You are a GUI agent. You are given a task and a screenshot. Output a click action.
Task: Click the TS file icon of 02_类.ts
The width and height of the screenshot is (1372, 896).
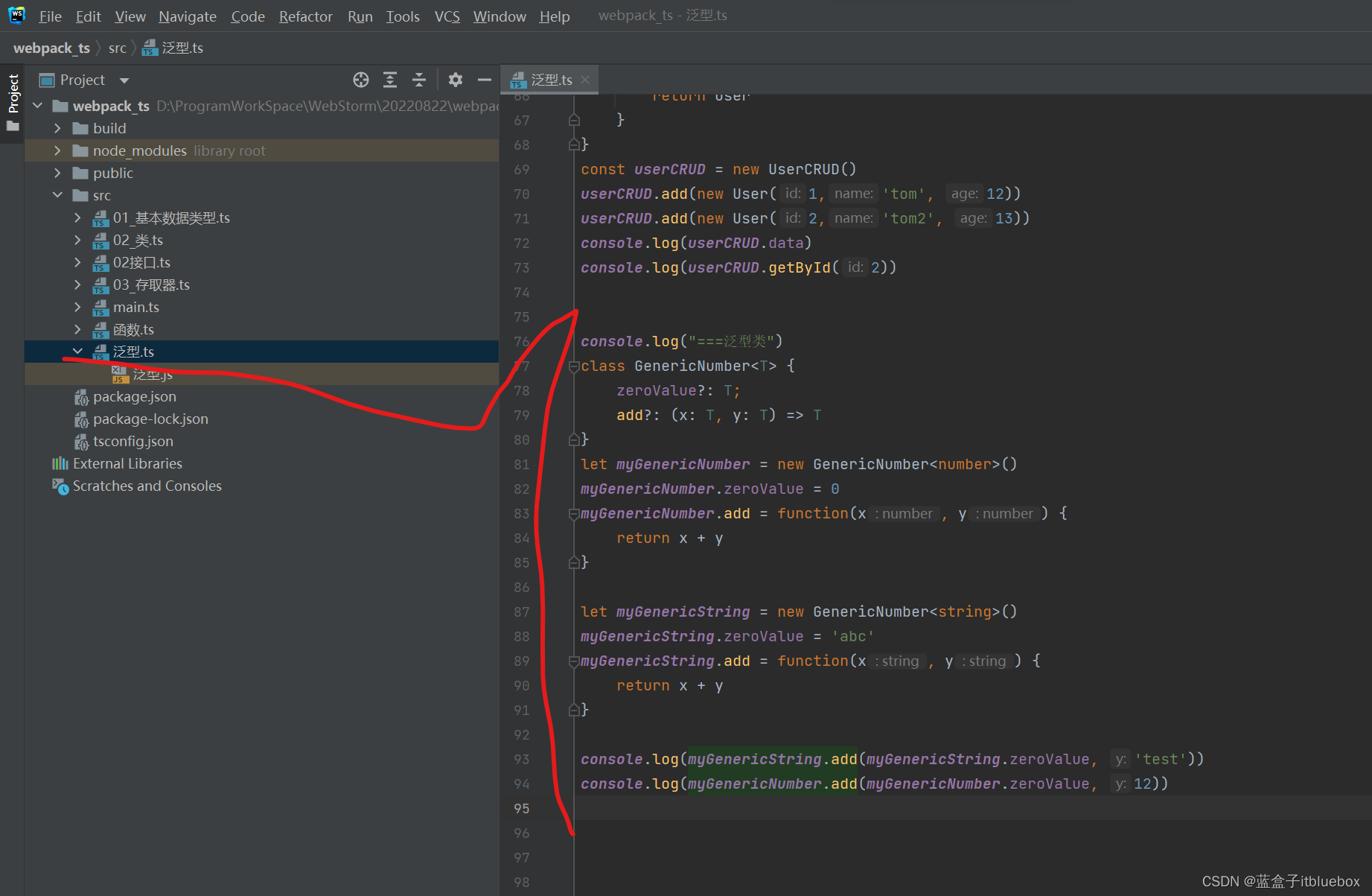[100, 241]
